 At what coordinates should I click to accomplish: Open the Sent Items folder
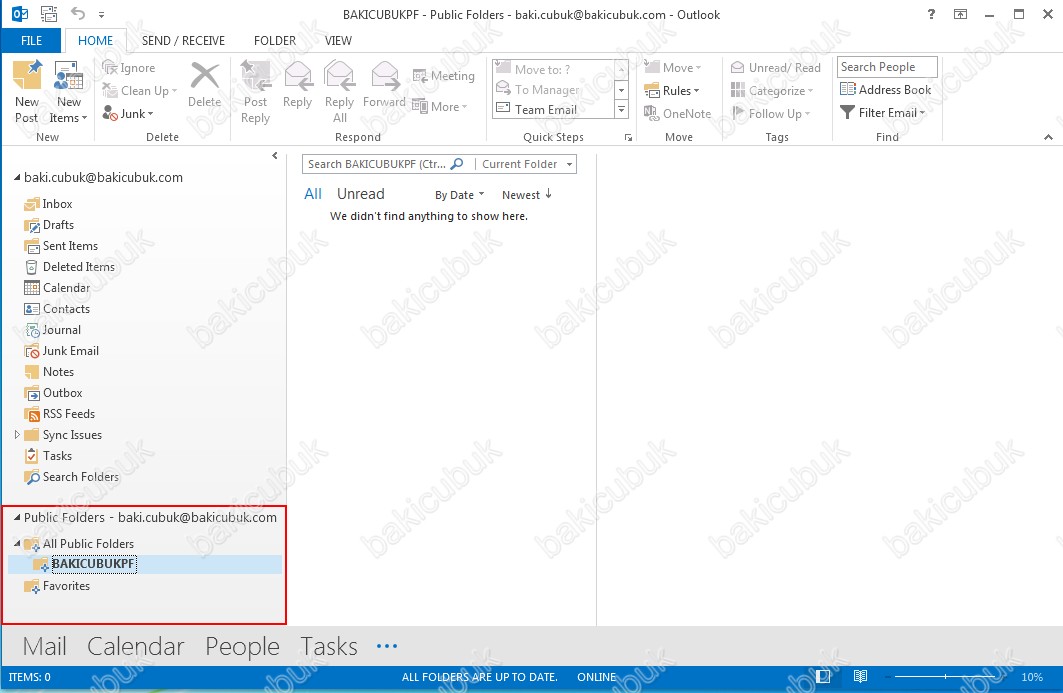coord(61,245)
